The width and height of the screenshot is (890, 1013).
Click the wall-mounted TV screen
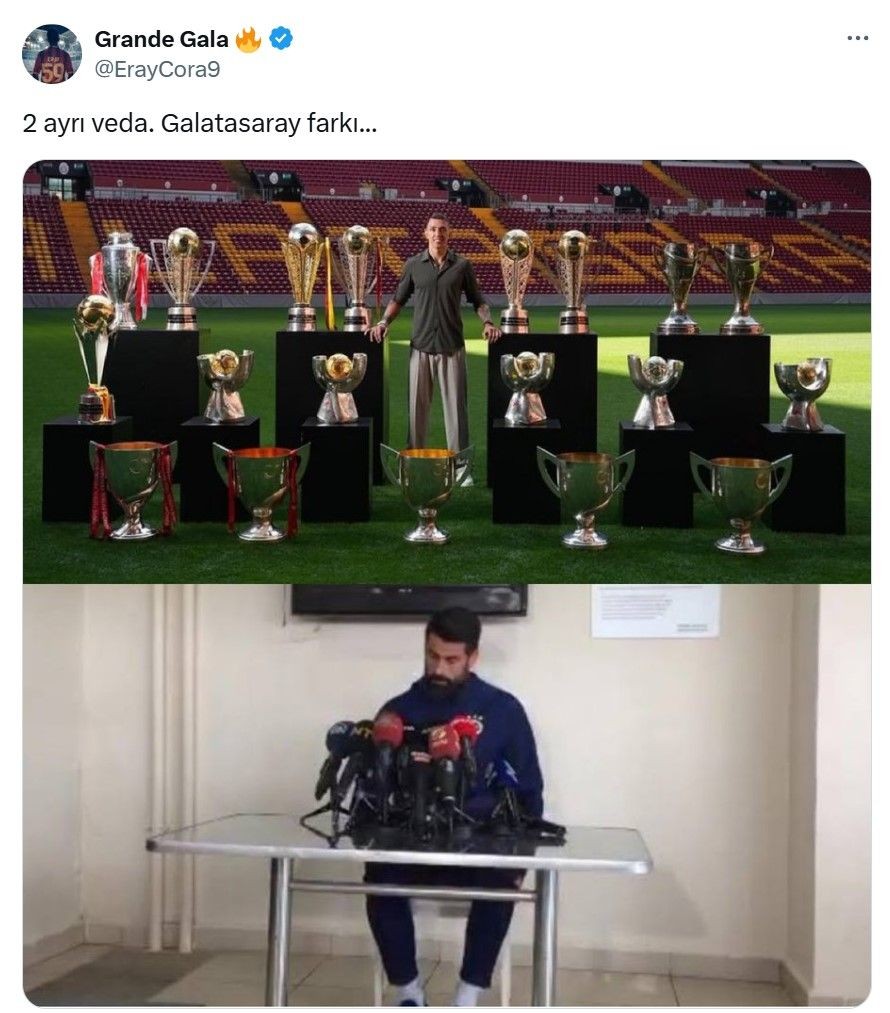(409, 599)
